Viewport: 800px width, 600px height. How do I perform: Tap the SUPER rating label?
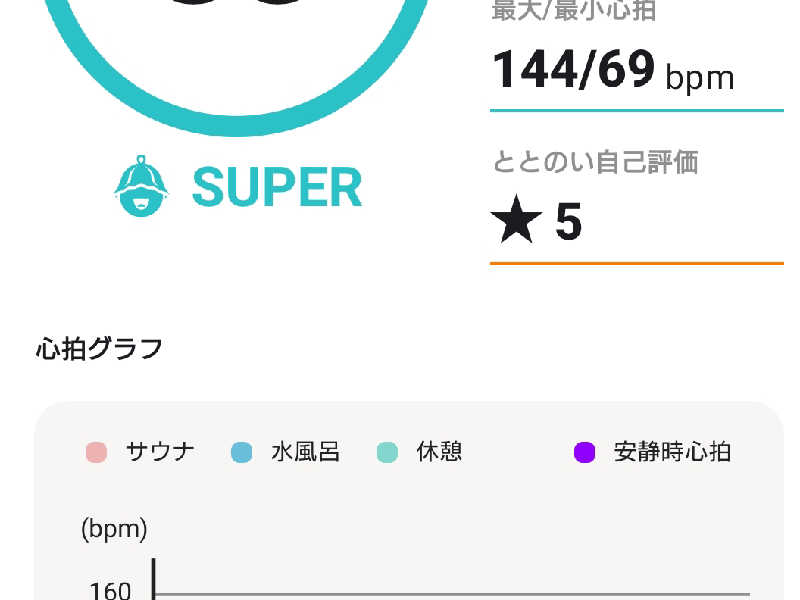tap(277, 187)
